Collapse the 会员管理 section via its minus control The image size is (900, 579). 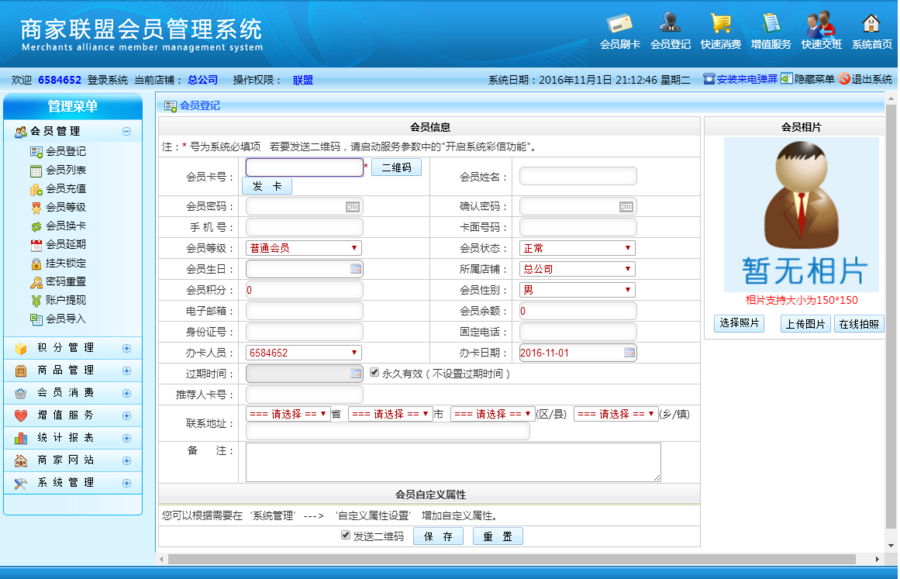pos(126,131)
